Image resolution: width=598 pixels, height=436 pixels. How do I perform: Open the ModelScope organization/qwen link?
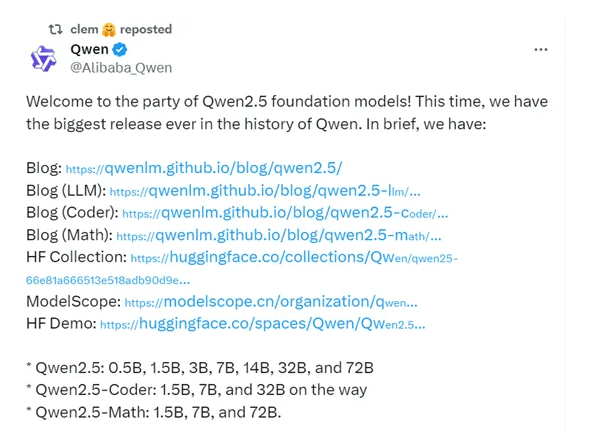click(x=271, y=302)
